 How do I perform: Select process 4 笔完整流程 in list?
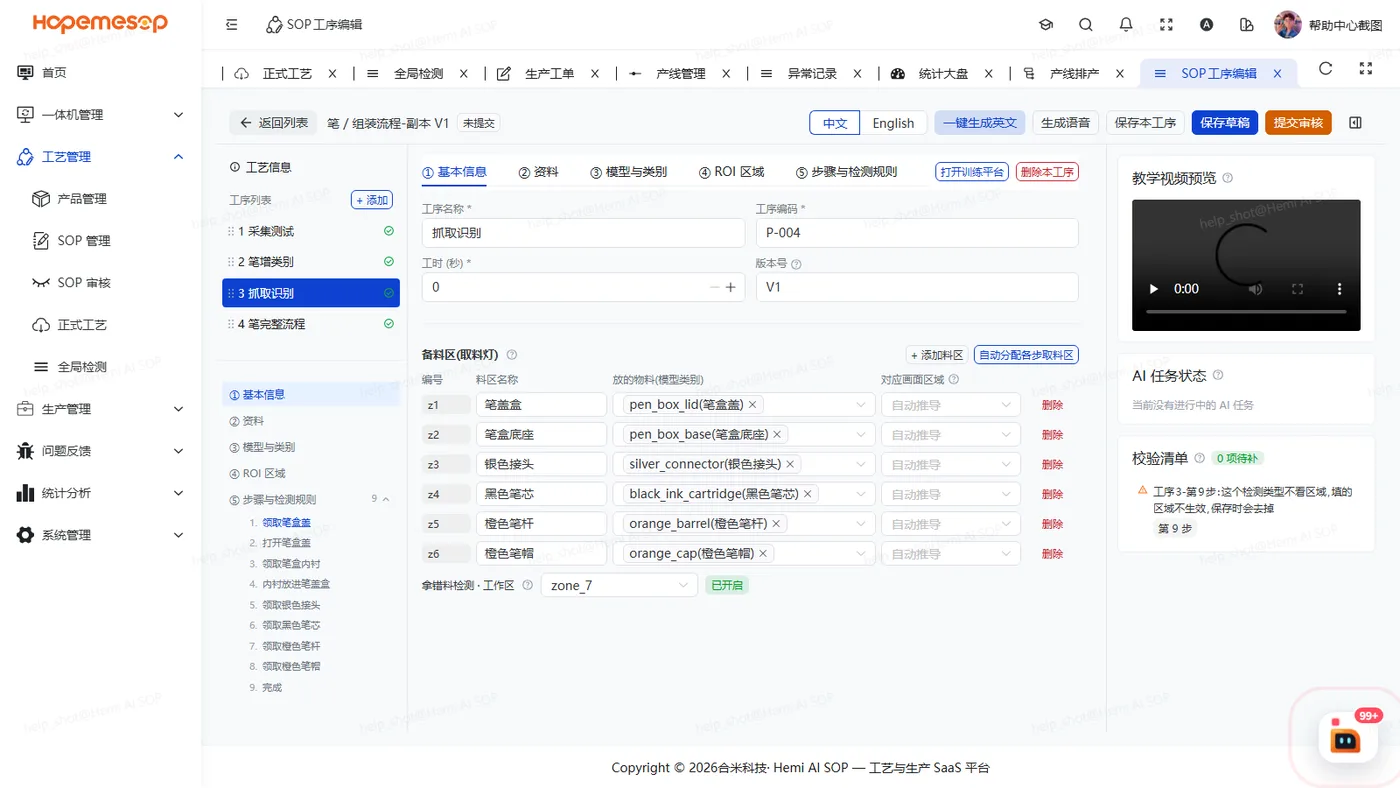point(311,324)
